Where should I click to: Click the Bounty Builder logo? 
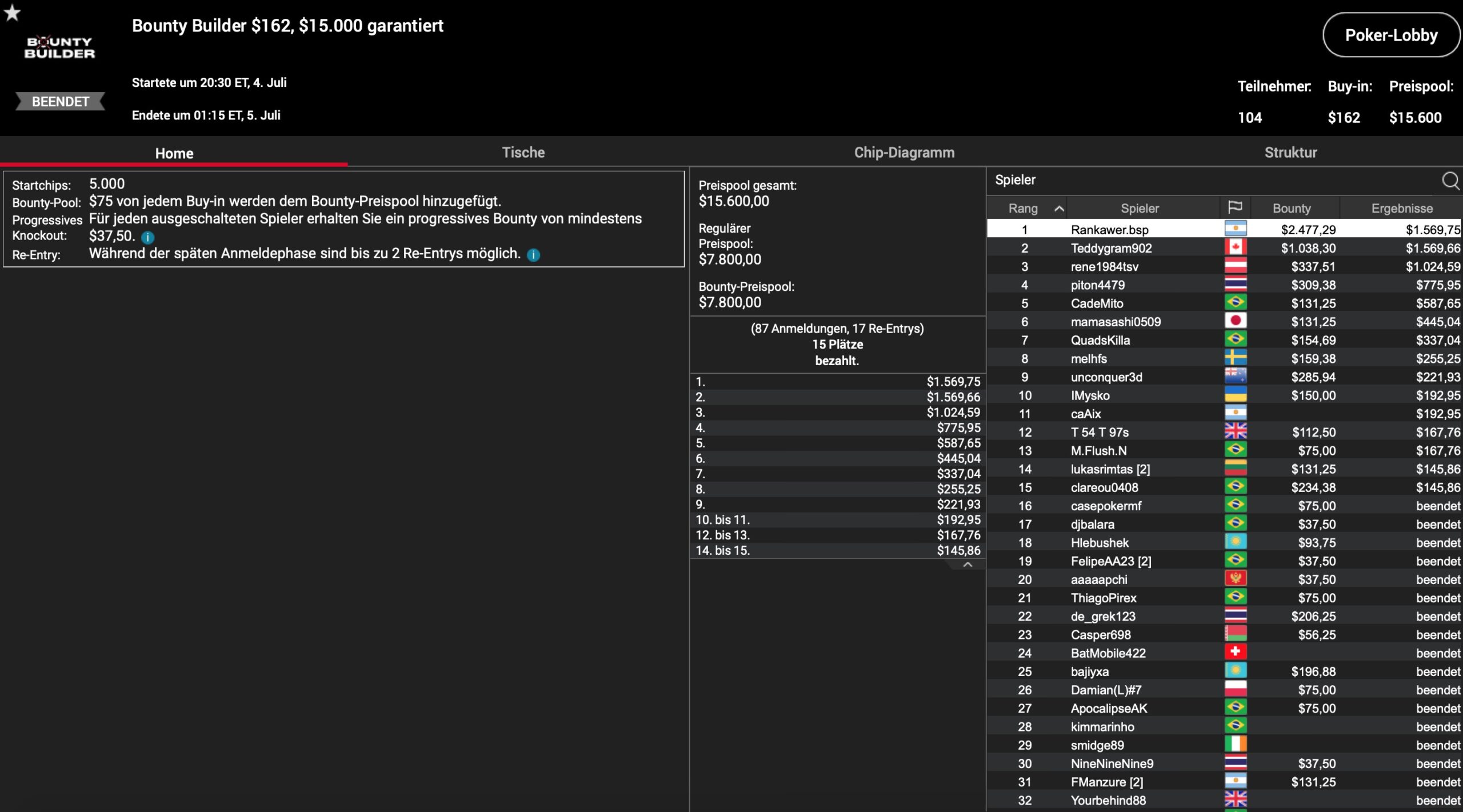[59, 47]
